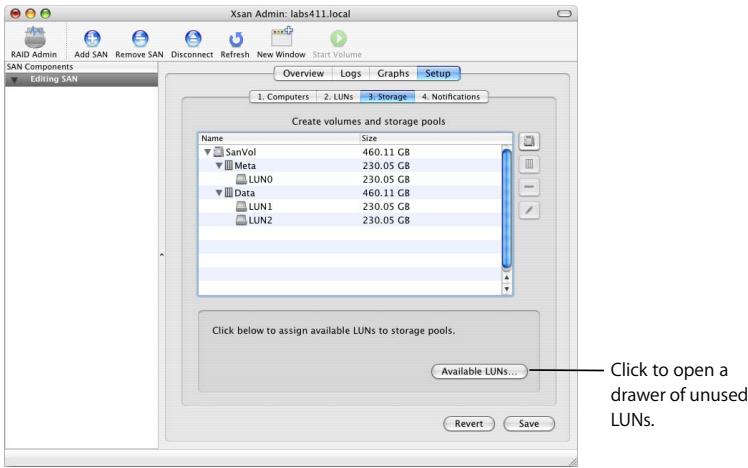Collapse the SanVol volume tree
748x468 pixels.
(x=208, y=152)
